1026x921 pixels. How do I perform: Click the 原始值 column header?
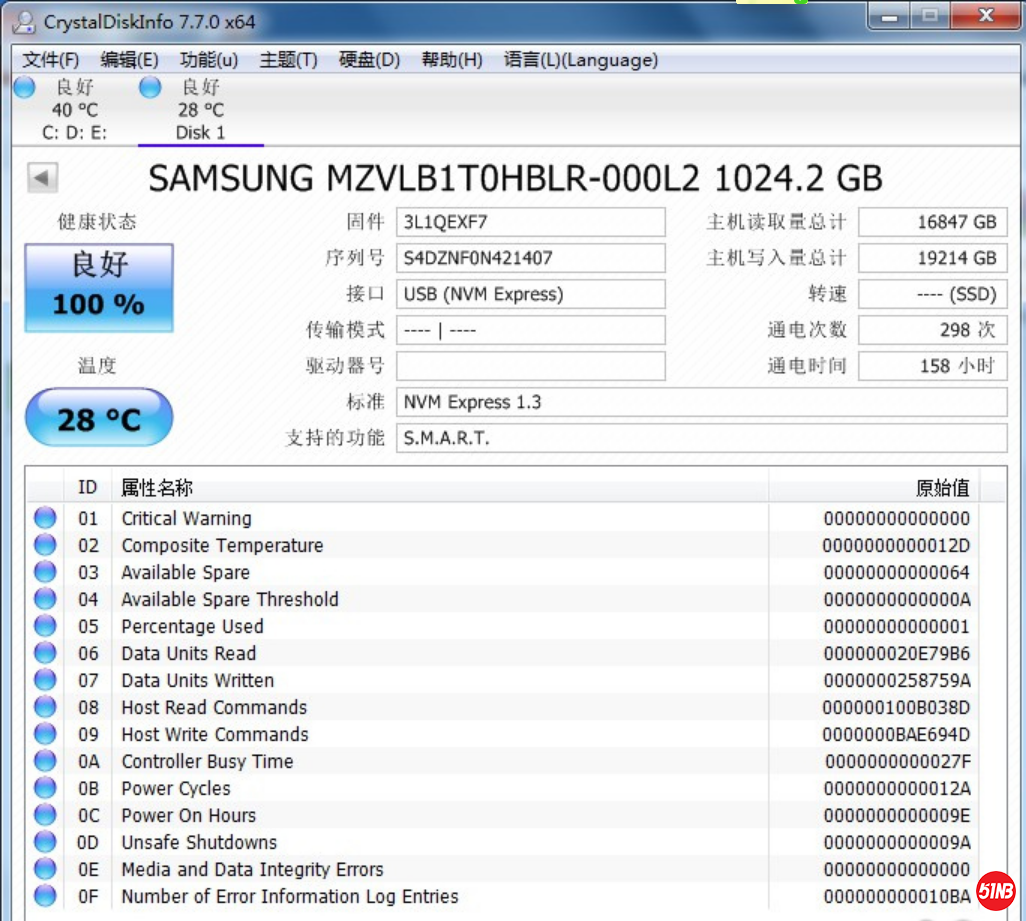tap(942, 487)
